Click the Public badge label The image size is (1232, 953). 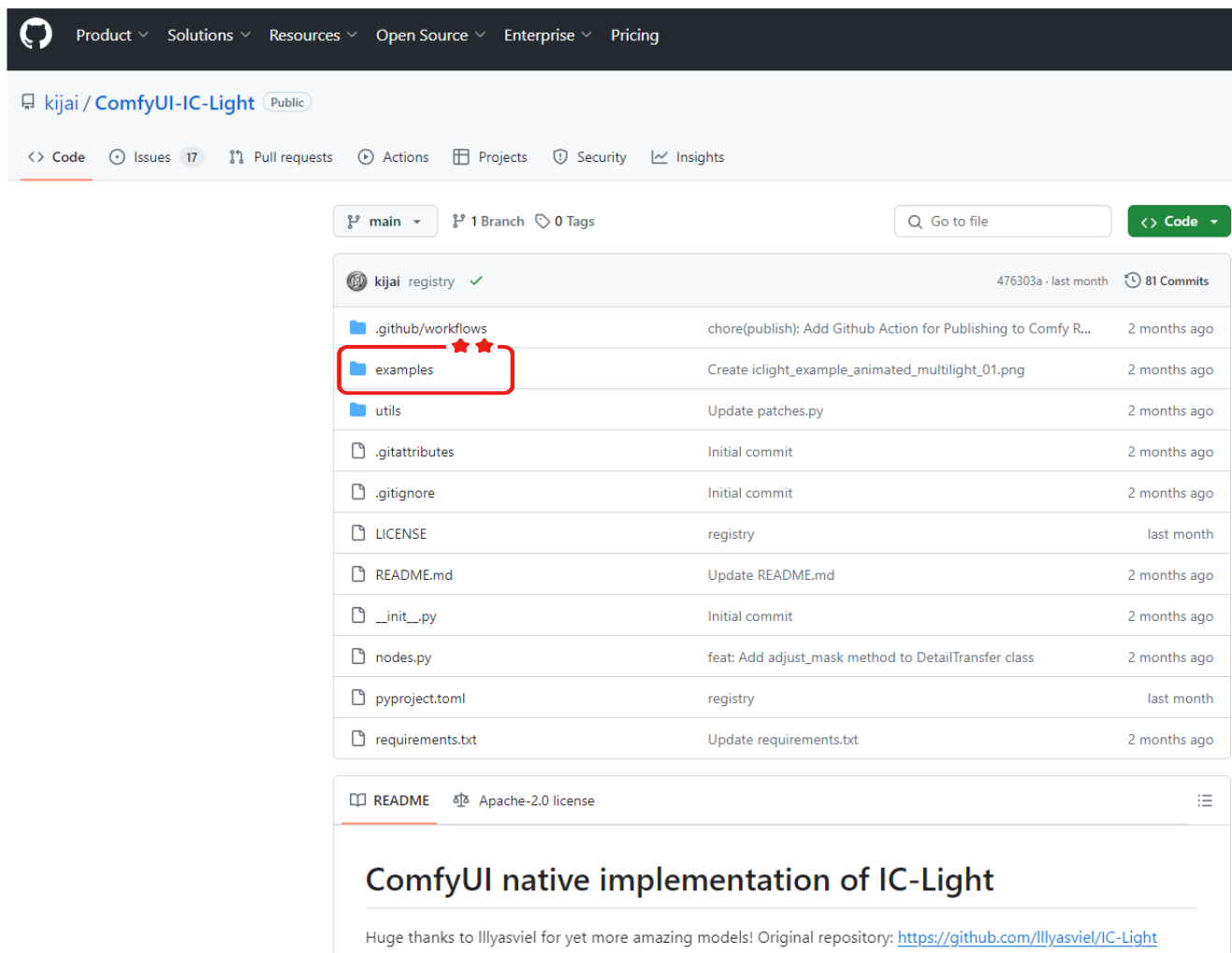pos(287,103)
